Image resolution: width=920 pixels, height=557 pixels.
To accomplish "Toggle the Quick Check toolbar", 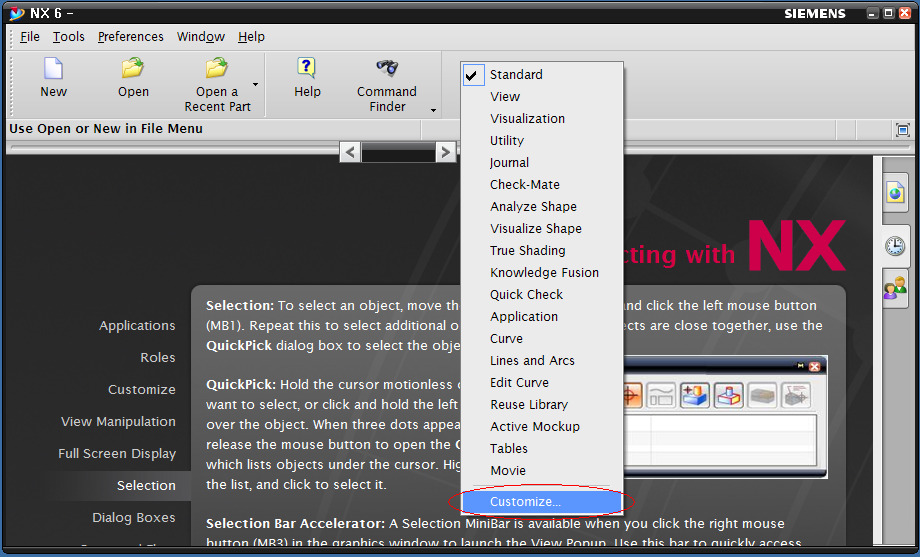I will coord(542,295).
